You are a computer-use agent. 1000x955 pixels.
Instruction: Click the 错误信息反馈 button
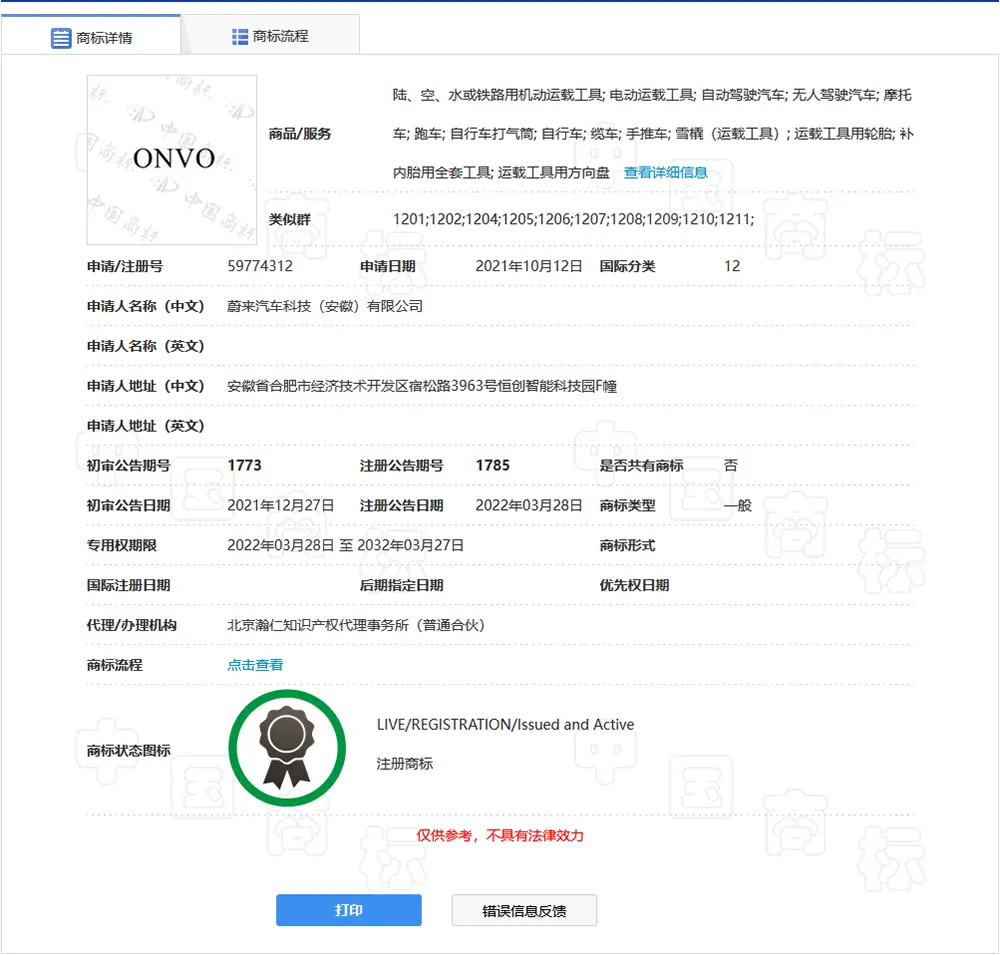pos(524,910)
